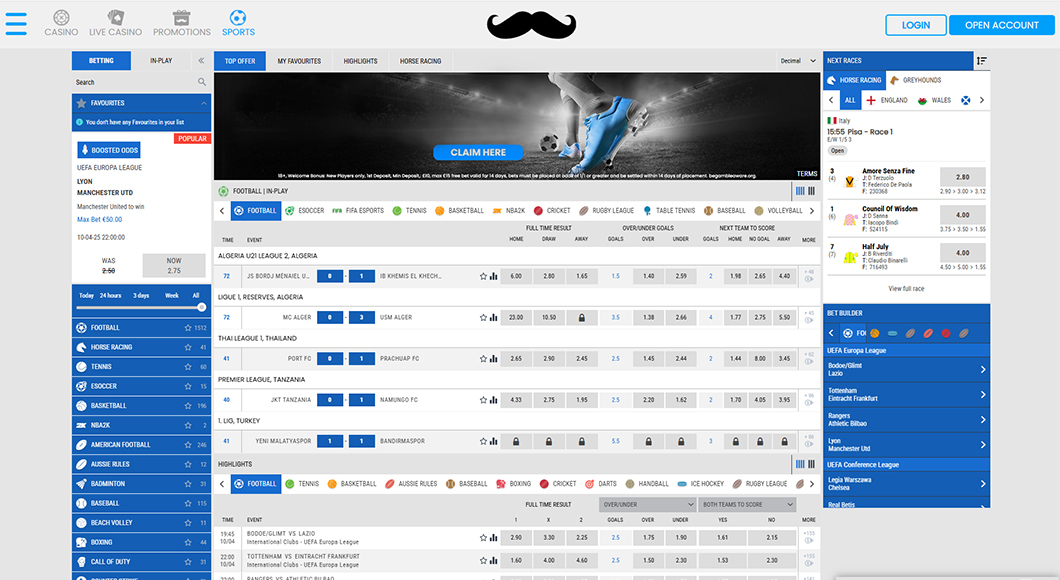Favourite Tennis in sidebar list
The height and width of the screenshot is (580, 1060).
(x=188, y=367)
